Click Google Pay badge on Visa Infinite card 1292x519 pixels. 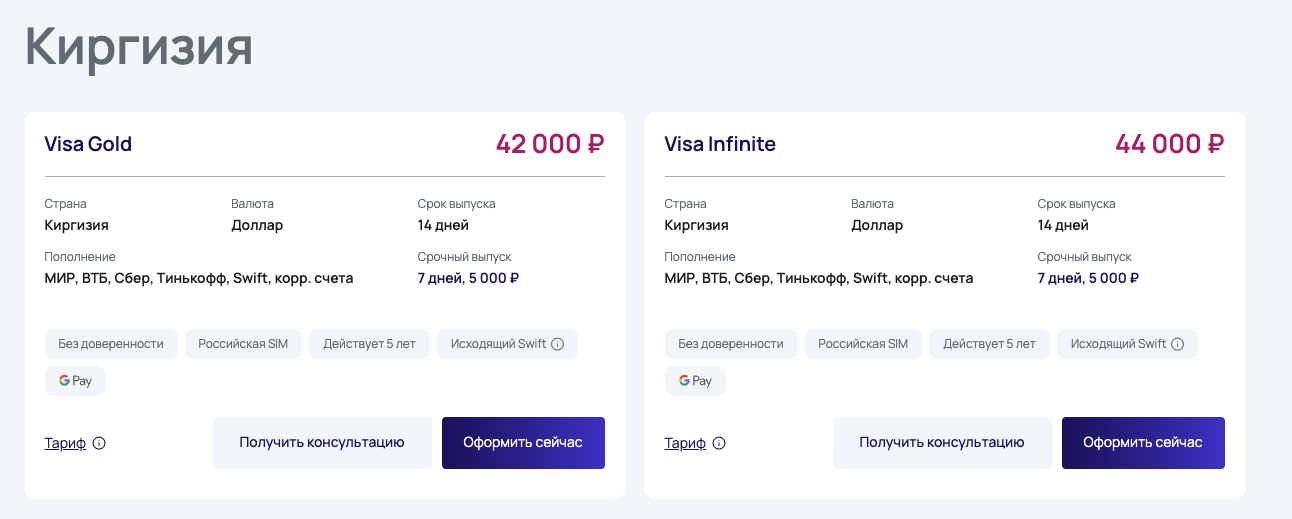695,381
